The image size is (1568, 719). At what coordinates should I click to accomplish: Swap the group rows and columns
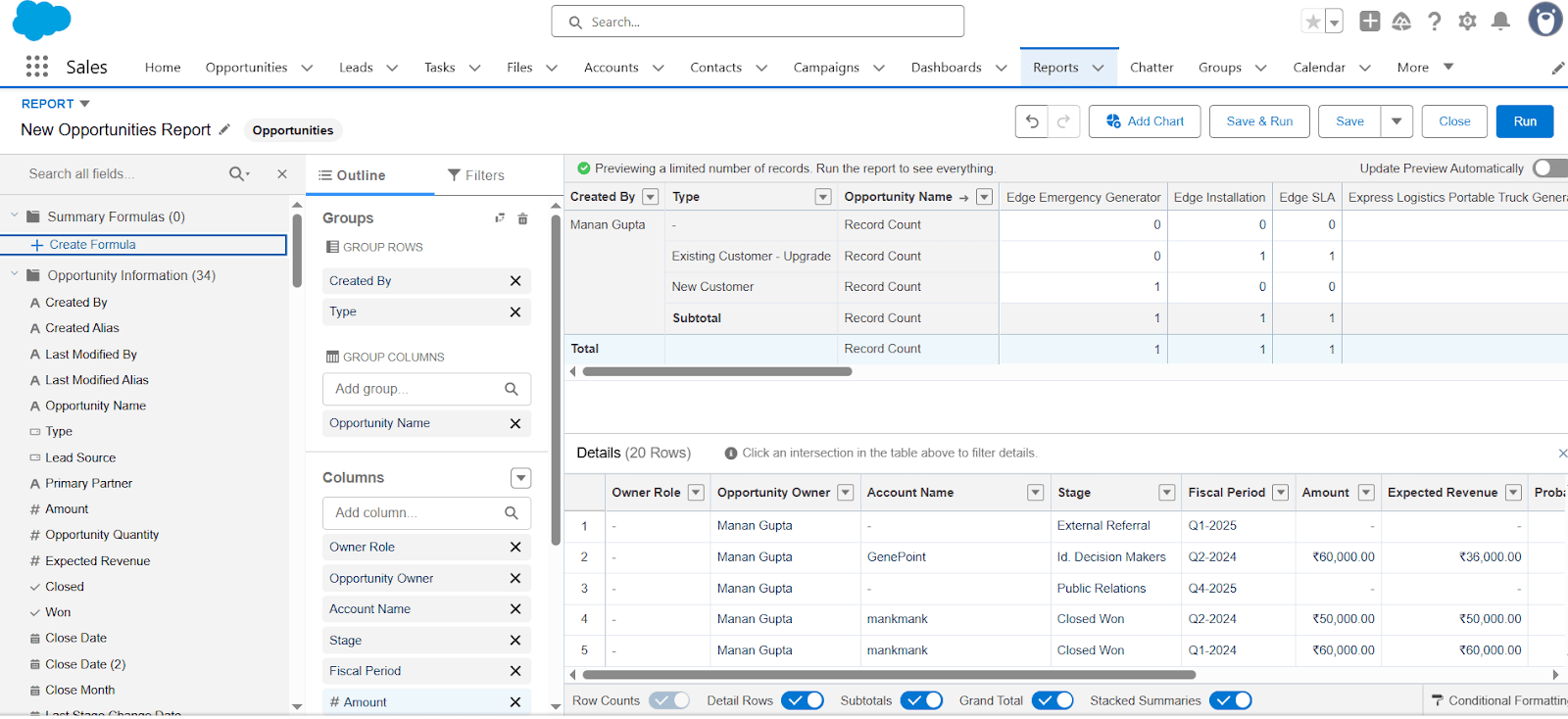pyautogui.click(x=500, y=218)
